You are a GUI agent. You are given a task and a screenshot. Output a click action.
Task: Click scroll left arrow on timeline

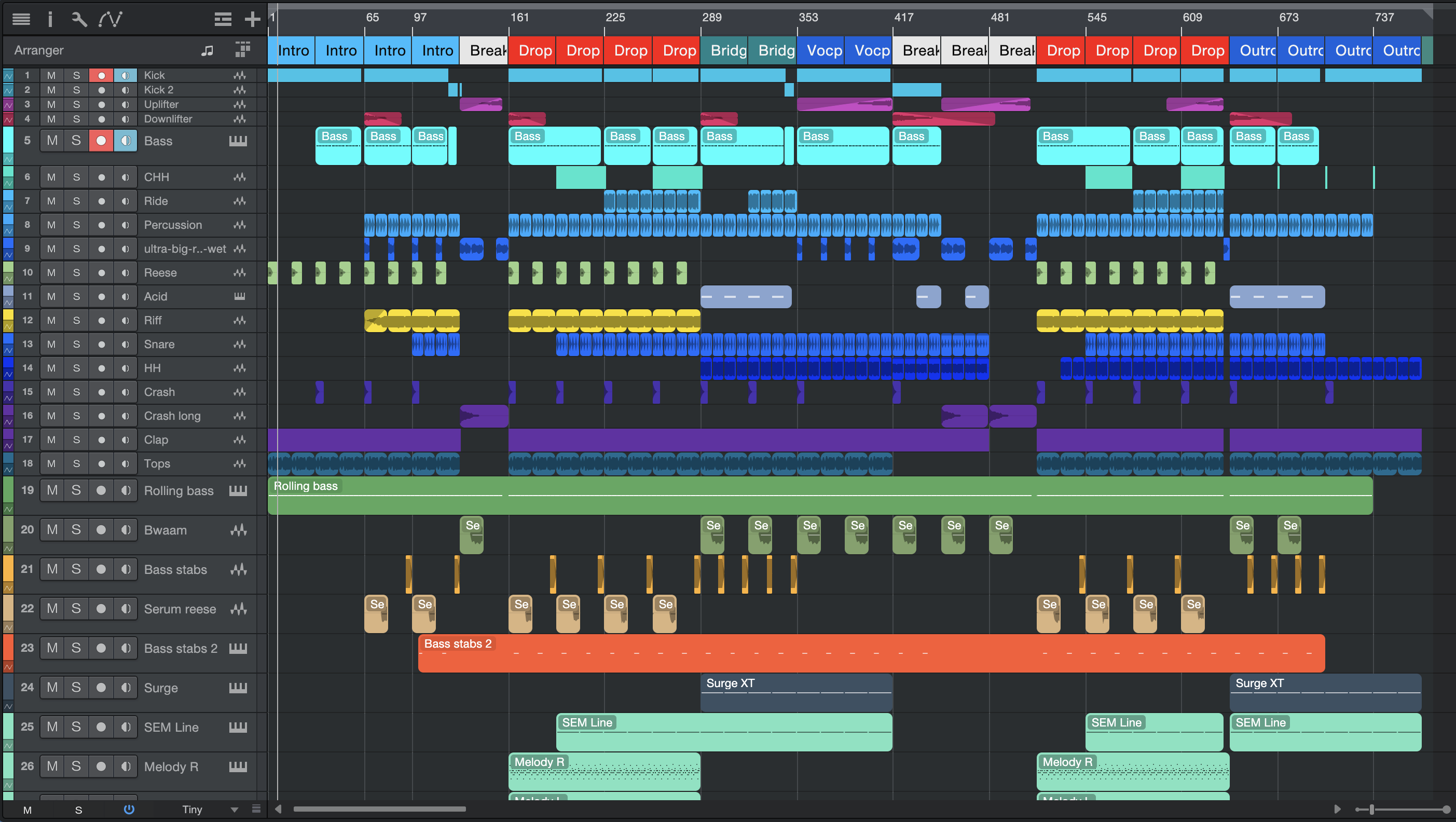click(278, 809)
